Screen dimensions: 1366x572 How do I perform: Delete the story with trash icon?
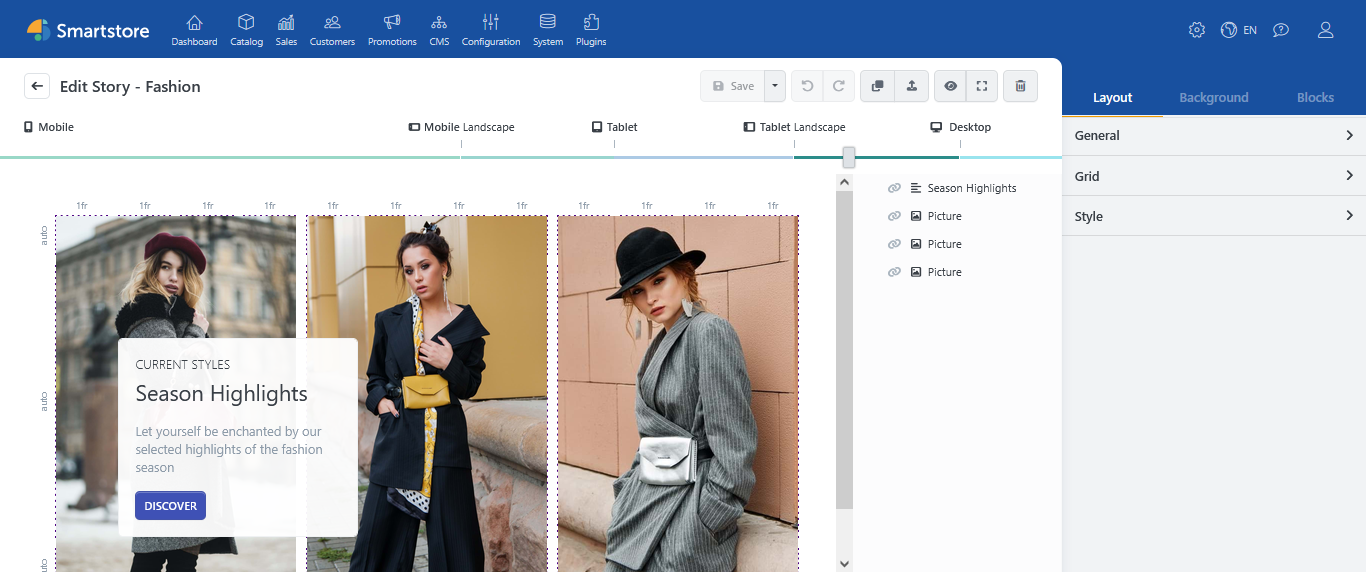(1020, 86)
